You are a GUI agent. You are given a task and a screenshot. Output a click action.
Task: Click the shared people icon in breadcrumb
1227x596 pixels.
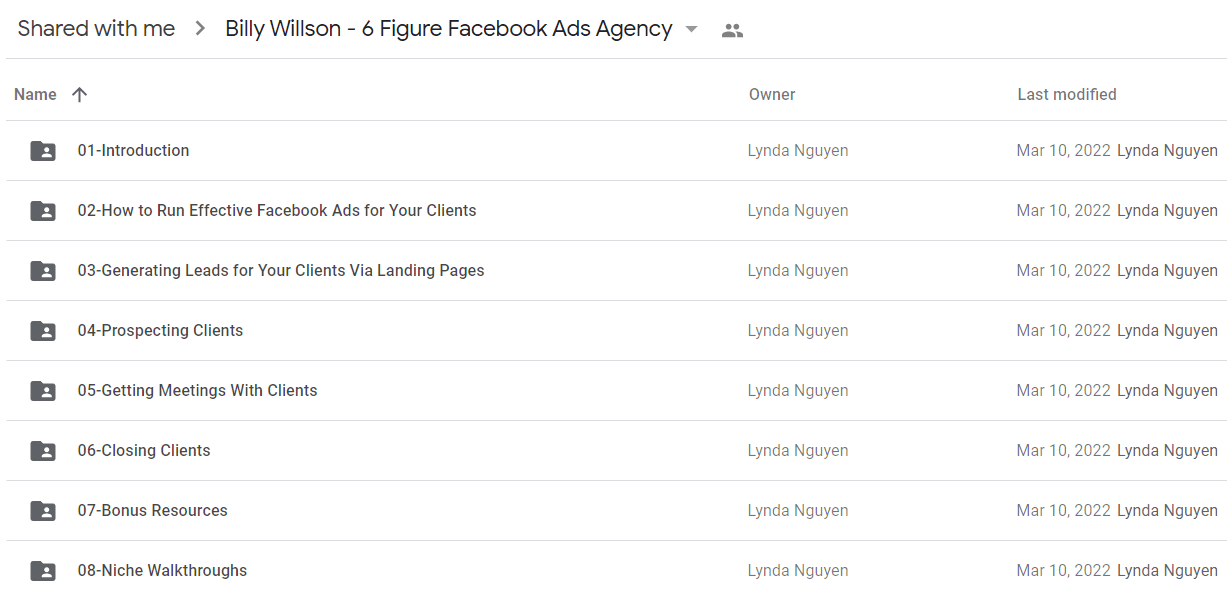[x=732, y=30]
